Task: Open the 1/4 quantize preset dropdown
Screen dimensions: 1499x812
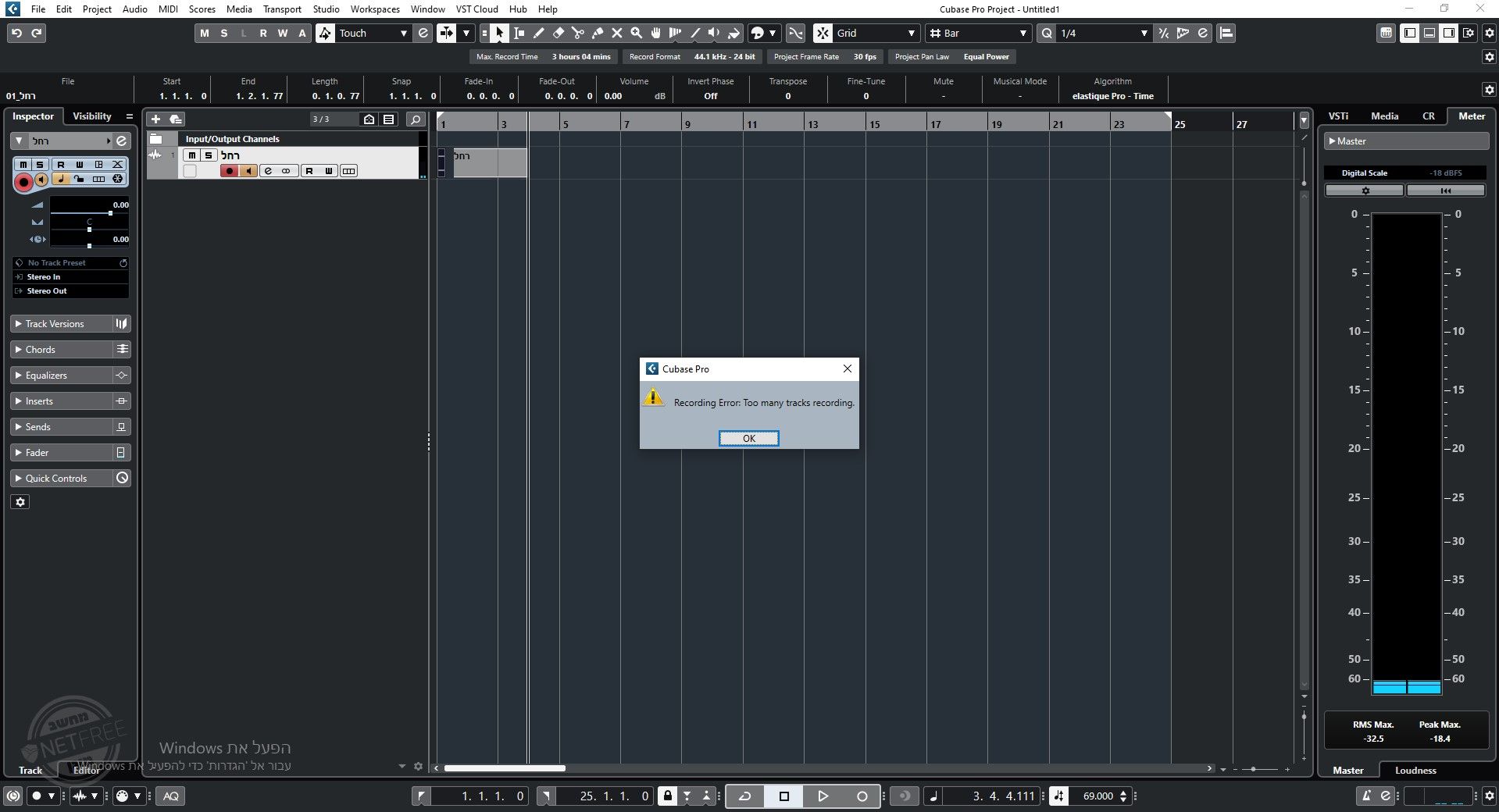Action: [x=1103, y=33]
